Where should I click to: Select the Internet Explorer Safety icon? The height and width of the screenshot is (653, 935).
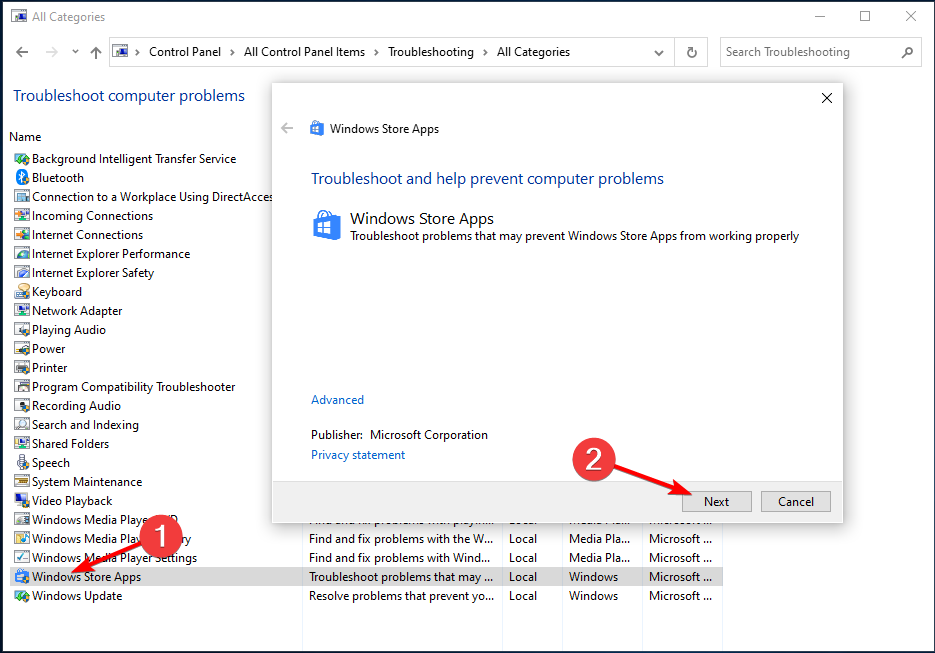22,273
